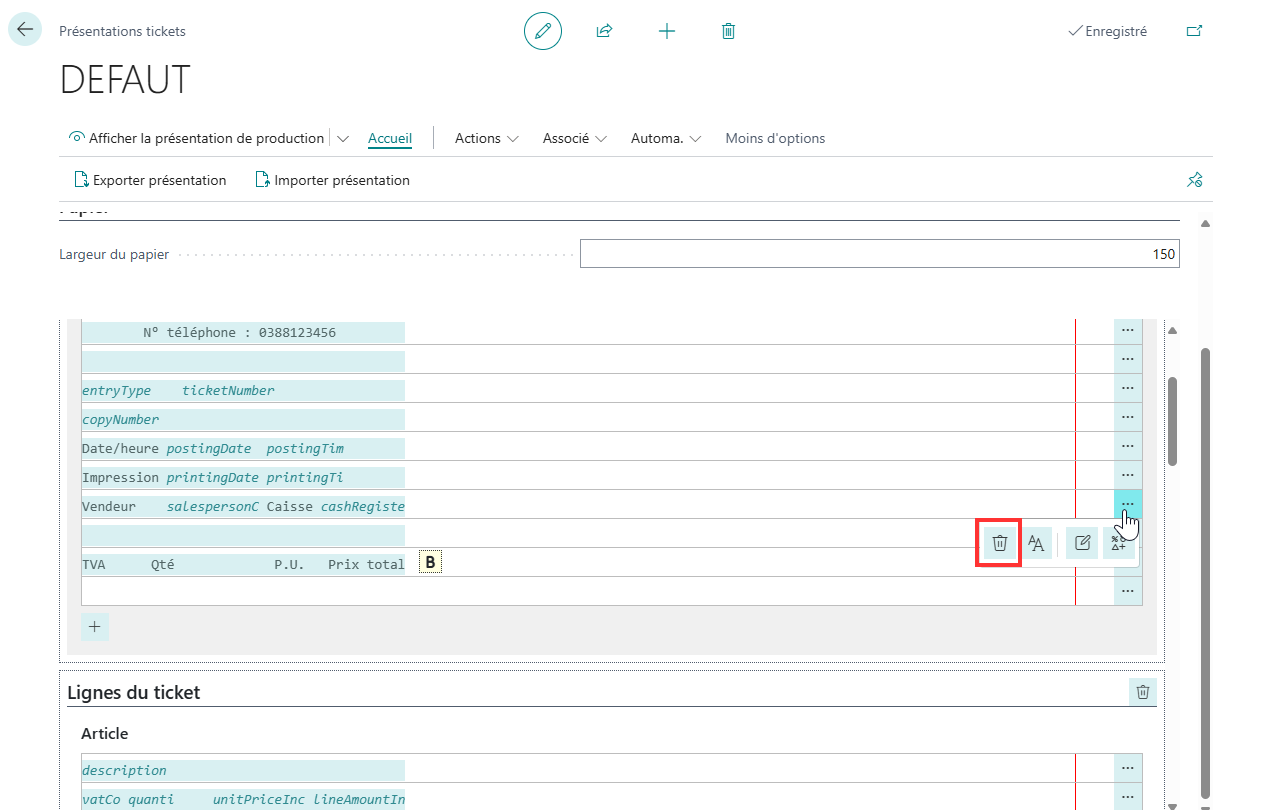Open options for vatCo quanti line
The image size is (1280, 810).
[x=1128, y=797]
